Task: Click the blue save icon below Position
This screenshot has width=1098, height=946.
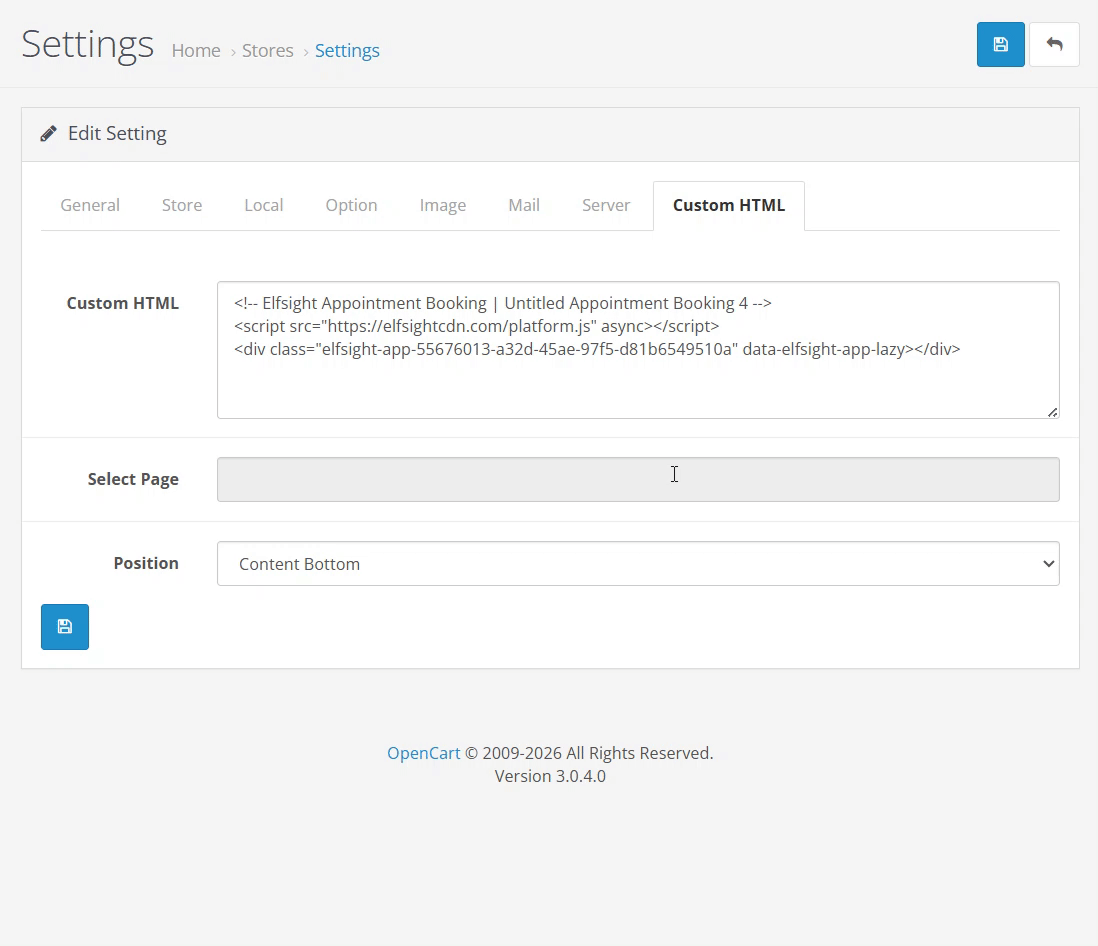Action: tap(64, 627)
